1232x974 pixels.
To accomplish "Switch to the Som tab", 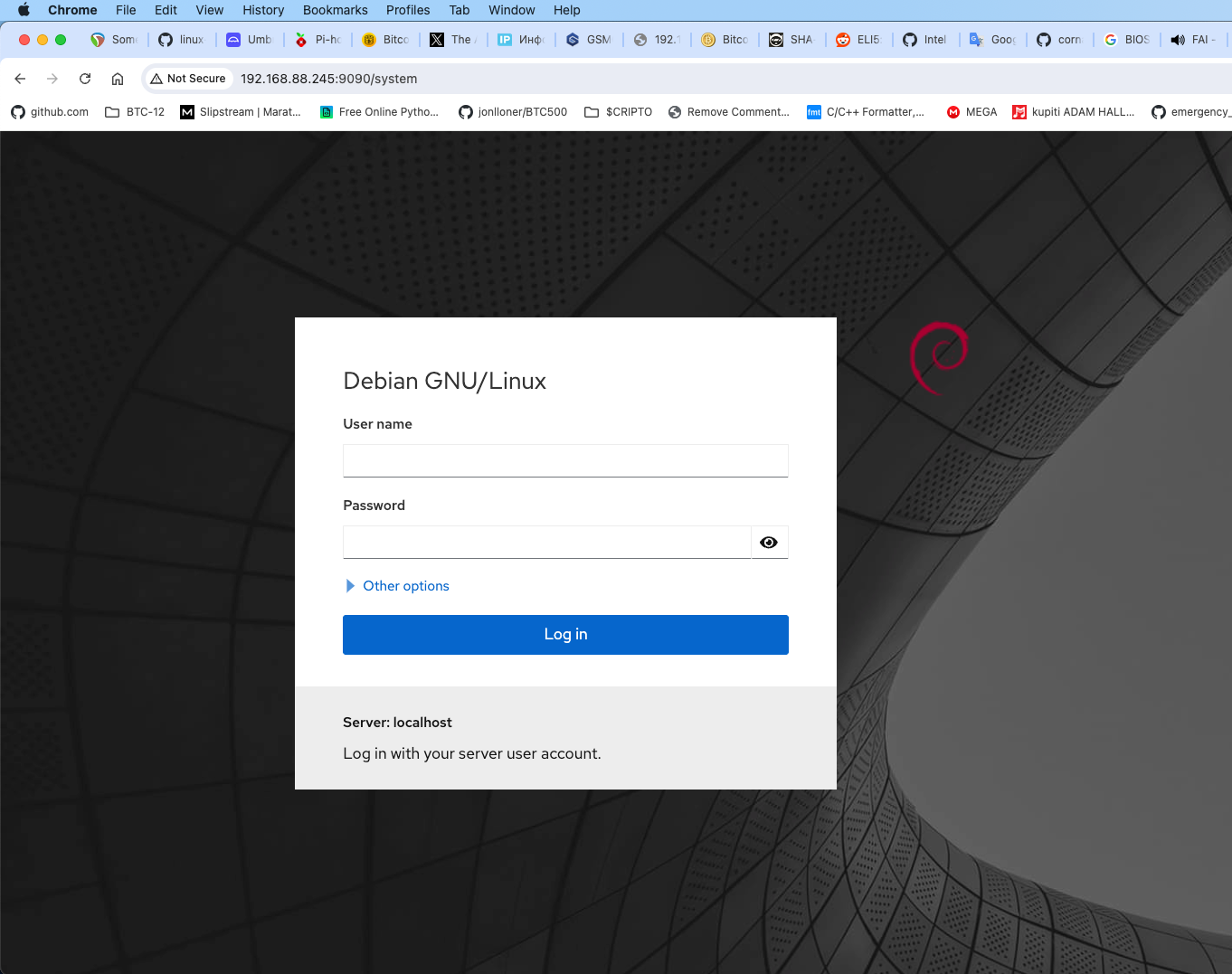I will point(114,40).
